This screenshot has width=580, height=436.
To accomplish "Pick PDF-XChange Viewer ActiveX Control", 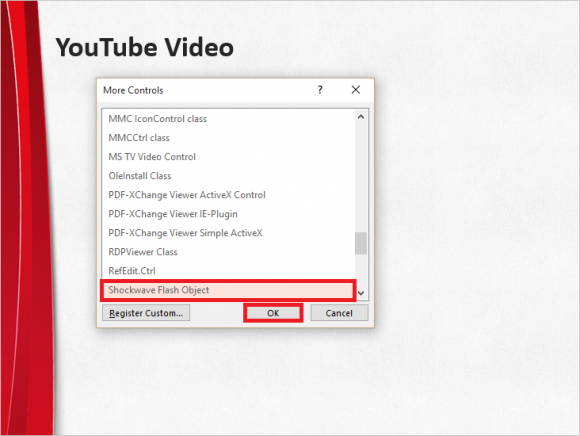I will click(x=228, y=195).
